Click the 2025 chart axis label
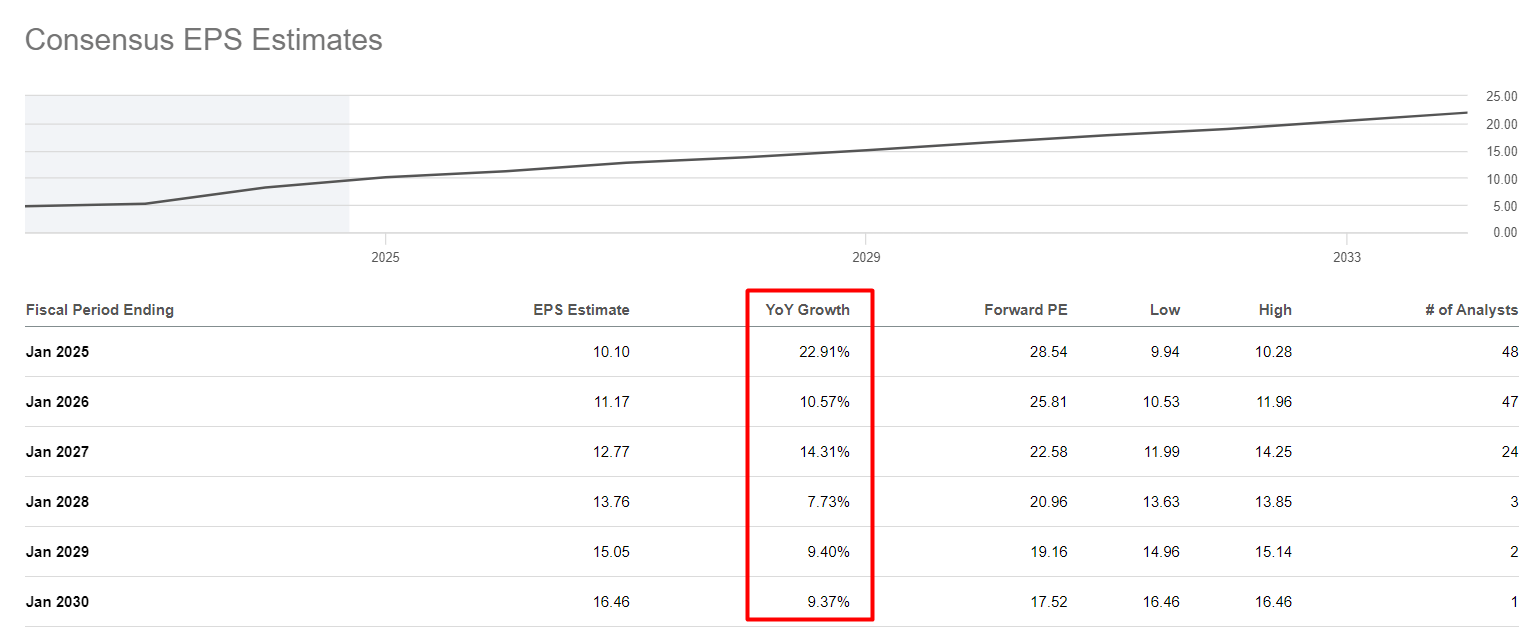 [385, 258]
